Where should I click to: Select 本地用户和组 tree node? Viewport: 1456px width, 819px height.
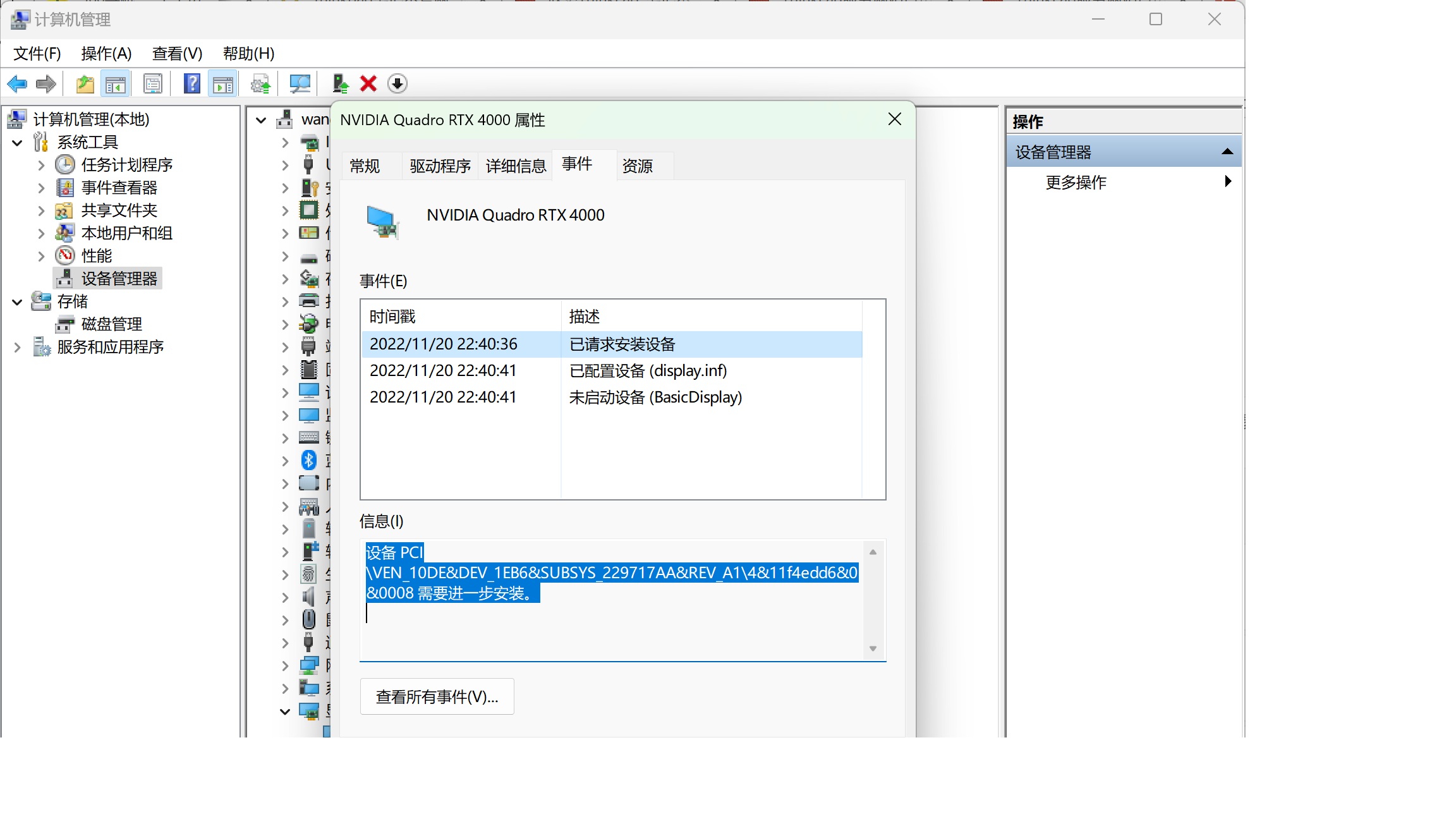coord(126,233)
